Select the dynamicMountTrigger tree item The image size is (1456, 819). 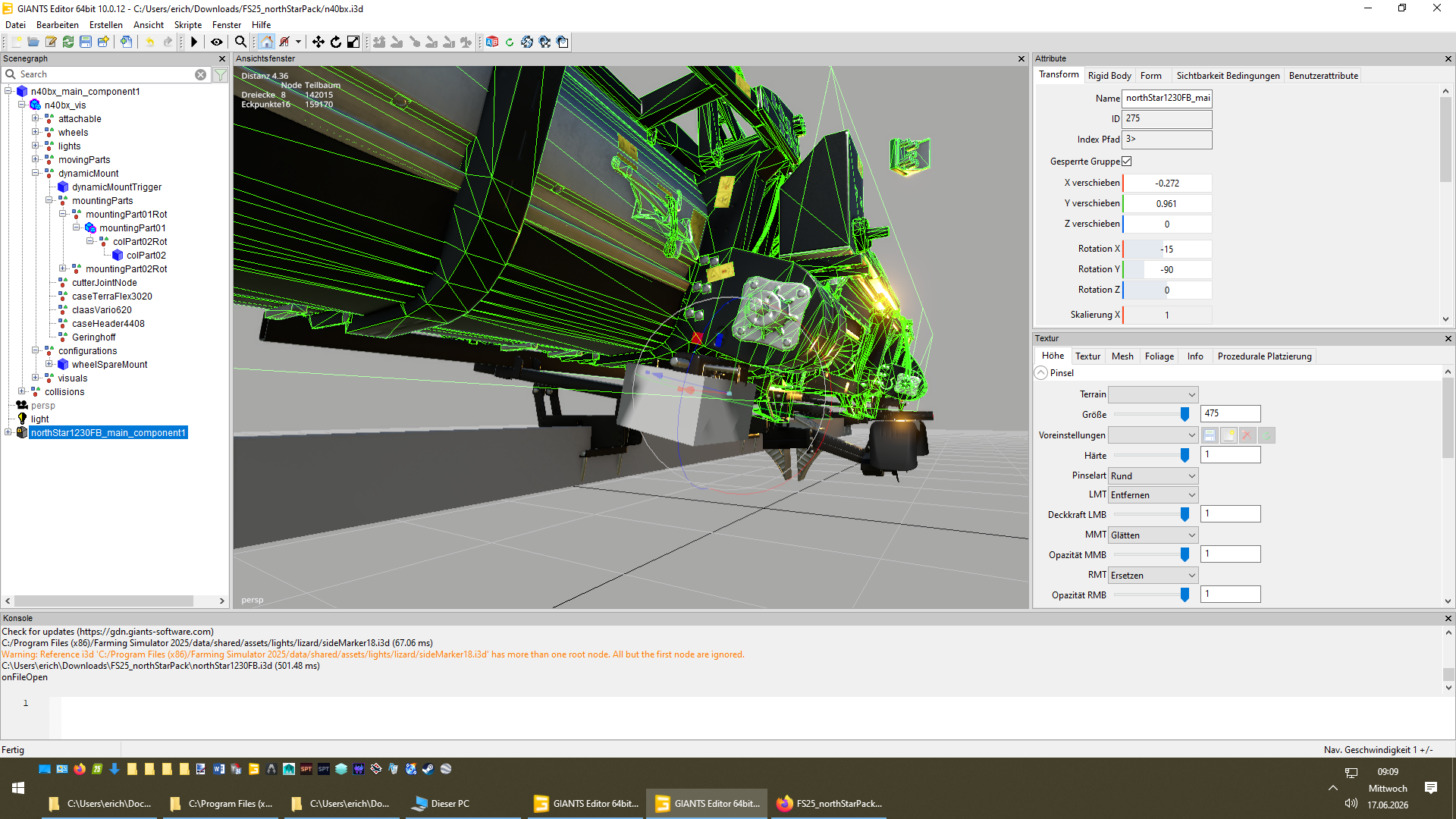[x=116, y=187]
